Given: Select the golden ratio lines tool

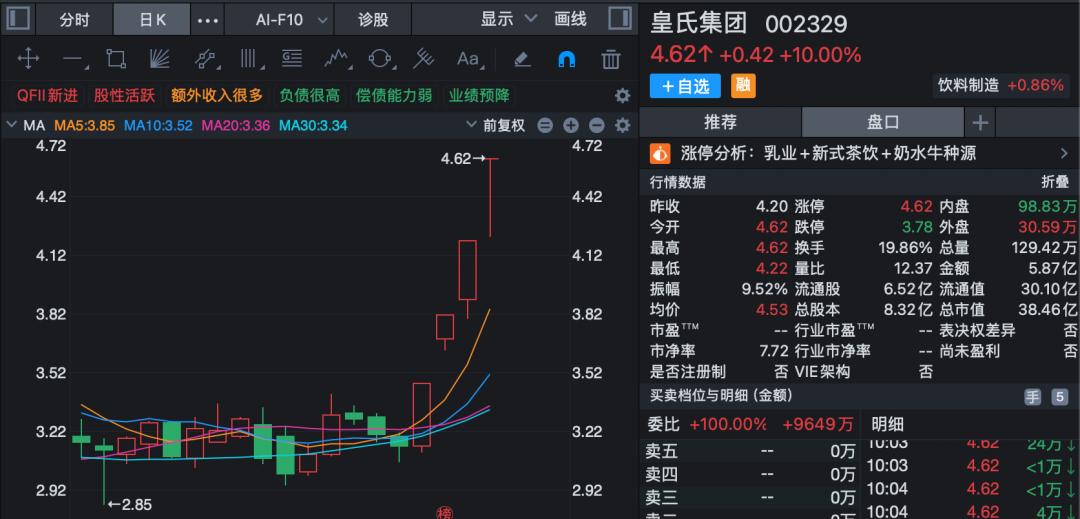Looking at the screenshot, I should point(293,59).
